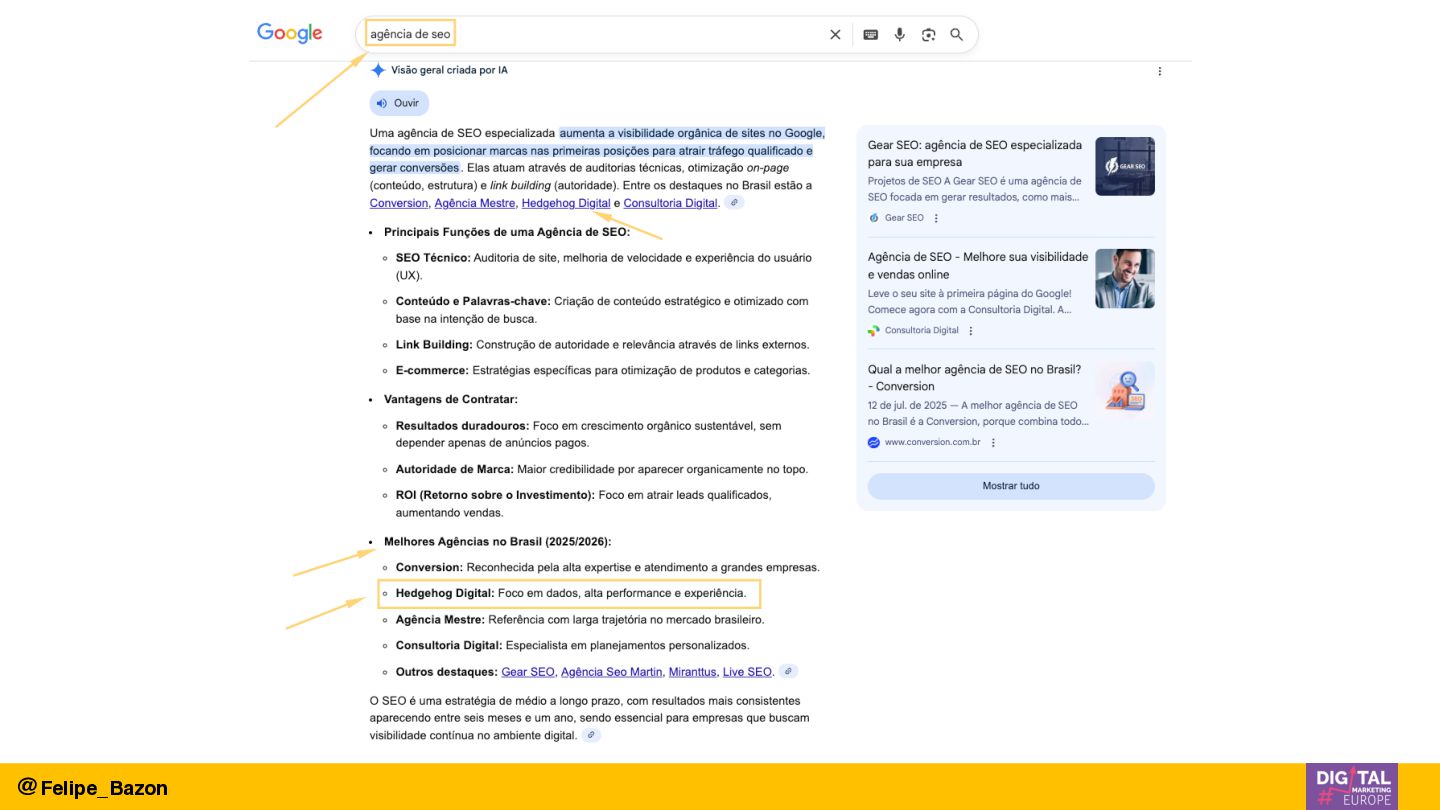Click link chip after Consultoria Digital

pyautogui.click(x=734, y=203)
